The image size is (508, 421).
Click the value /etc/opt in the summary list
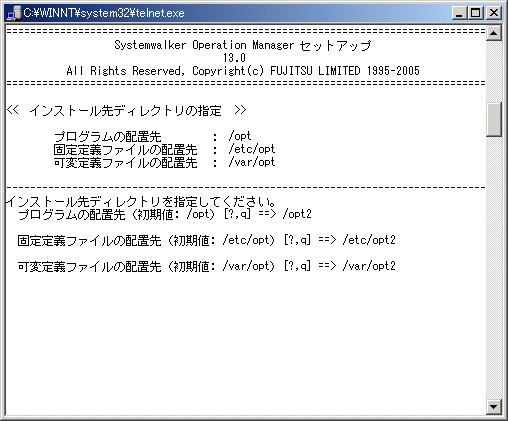252,149
